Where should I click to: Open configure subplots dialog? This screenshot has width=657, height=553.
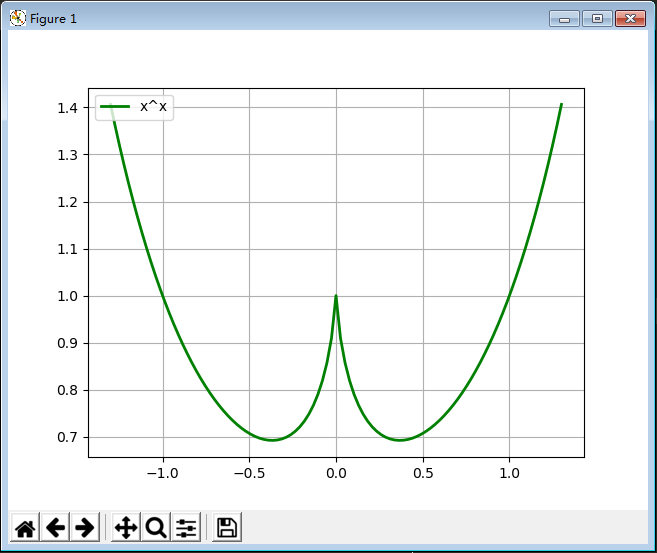[186, 527]
